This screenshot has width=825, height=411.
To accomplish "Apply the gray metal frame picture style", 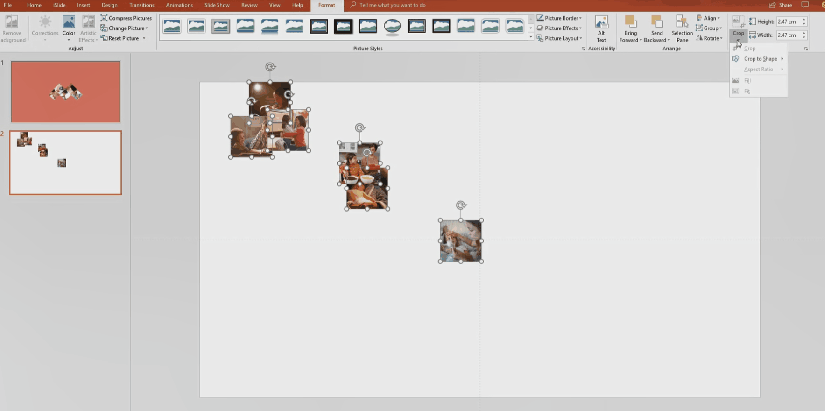I will coord(220,26).
